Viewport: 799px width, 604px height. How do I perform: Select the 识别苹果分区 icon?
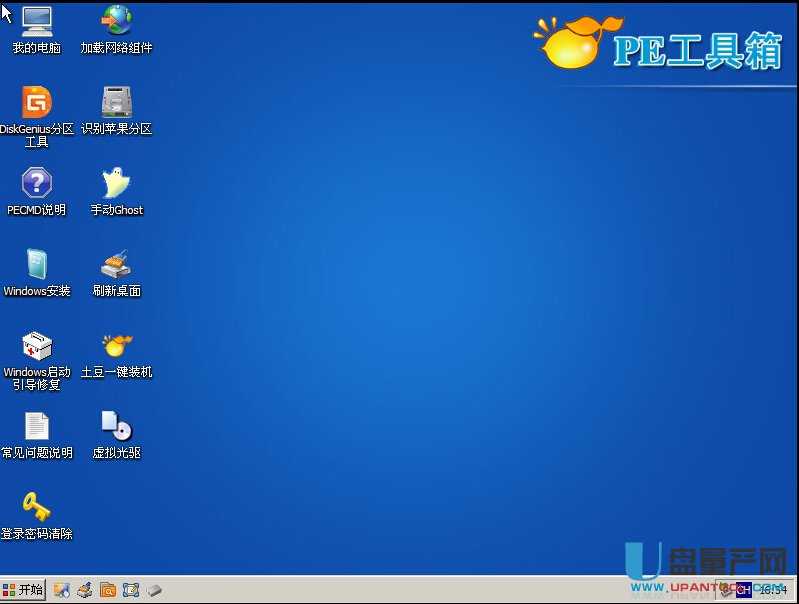(x=117, y=103)
